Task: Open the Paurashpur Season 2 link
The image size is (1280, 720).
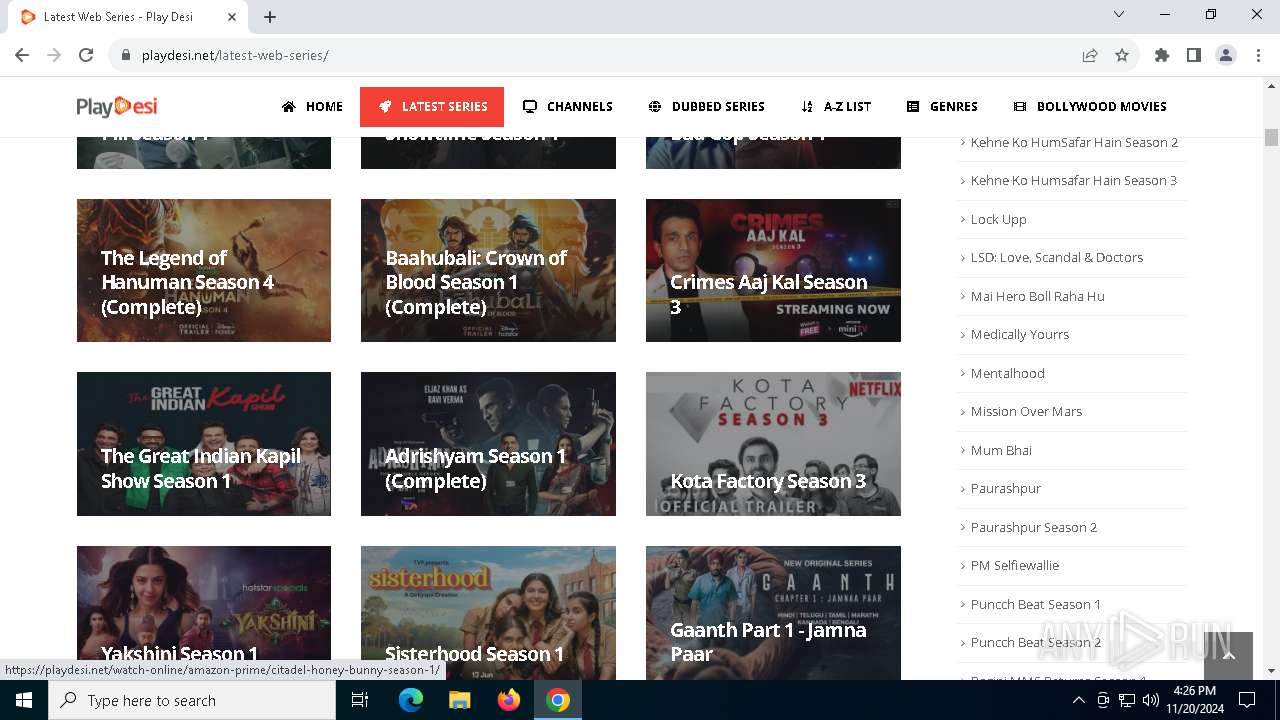Action: tap(1033, 527)
